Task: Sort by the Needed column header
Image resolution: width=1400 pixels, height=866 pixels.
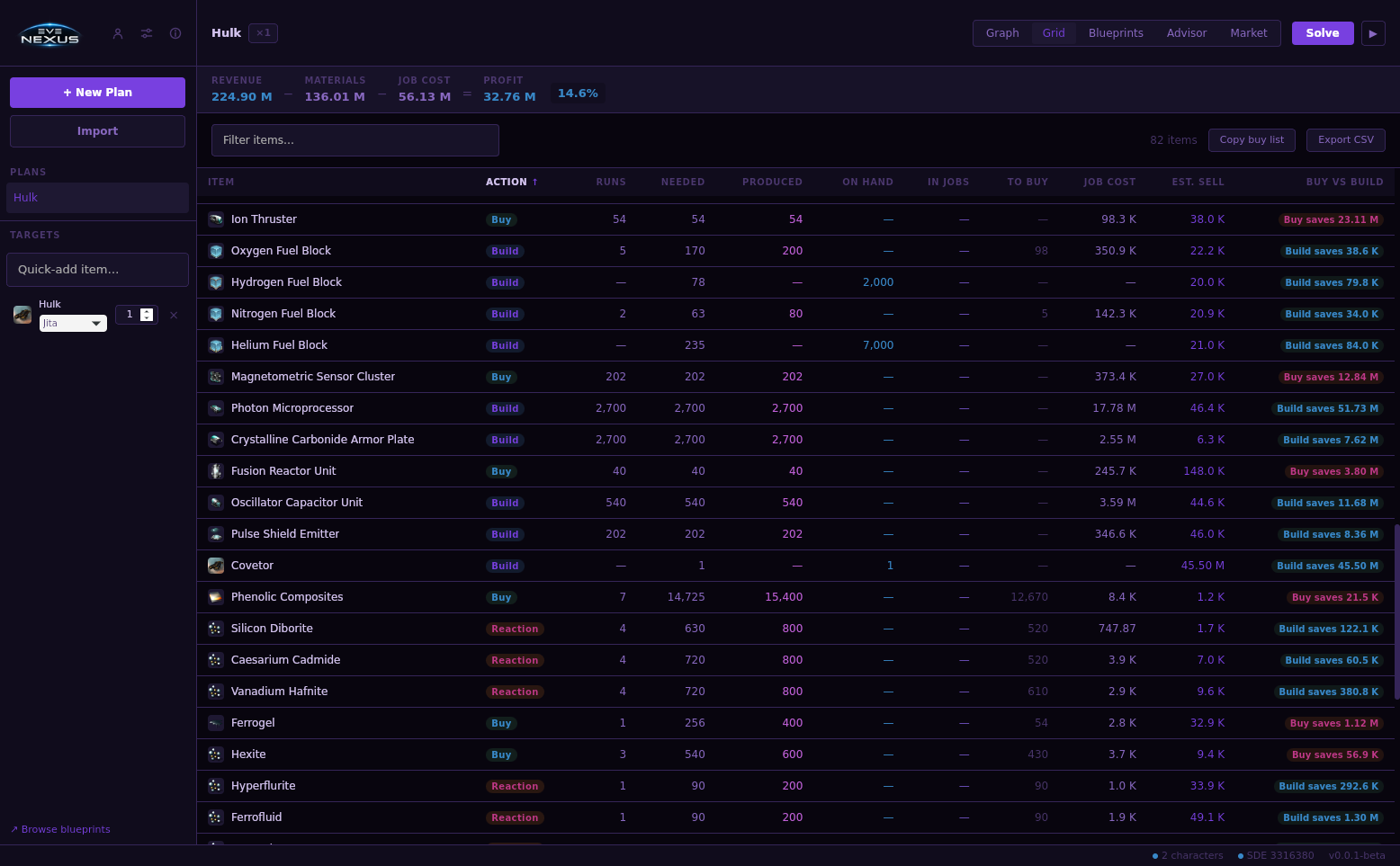Action: (683, 182)
